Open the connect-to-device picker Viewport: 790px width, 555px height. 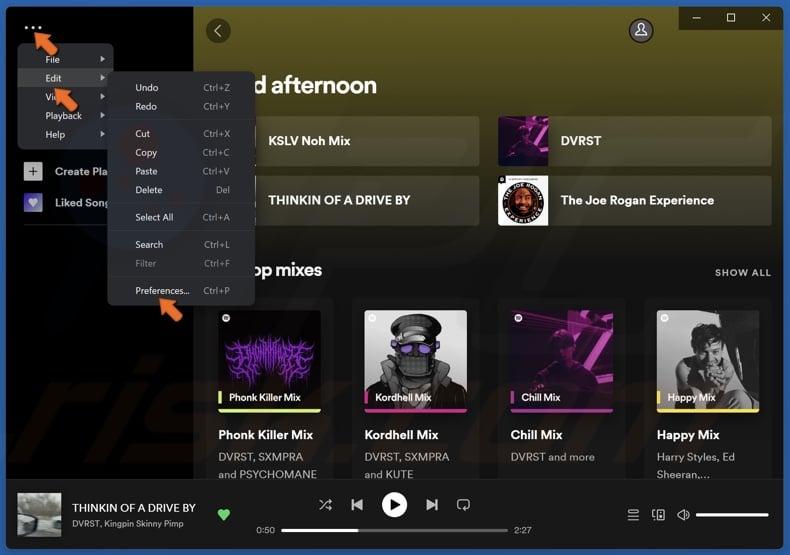(x=658, y=515)
